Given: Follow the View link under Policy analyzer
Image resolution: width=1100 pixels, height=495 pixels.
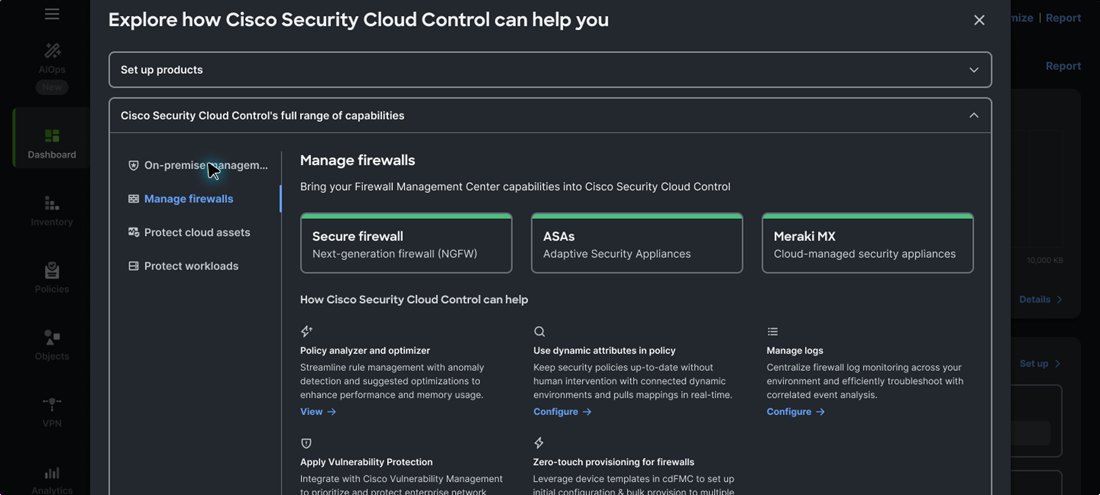Looking at the screenshot, I should [x=318, y=412].
